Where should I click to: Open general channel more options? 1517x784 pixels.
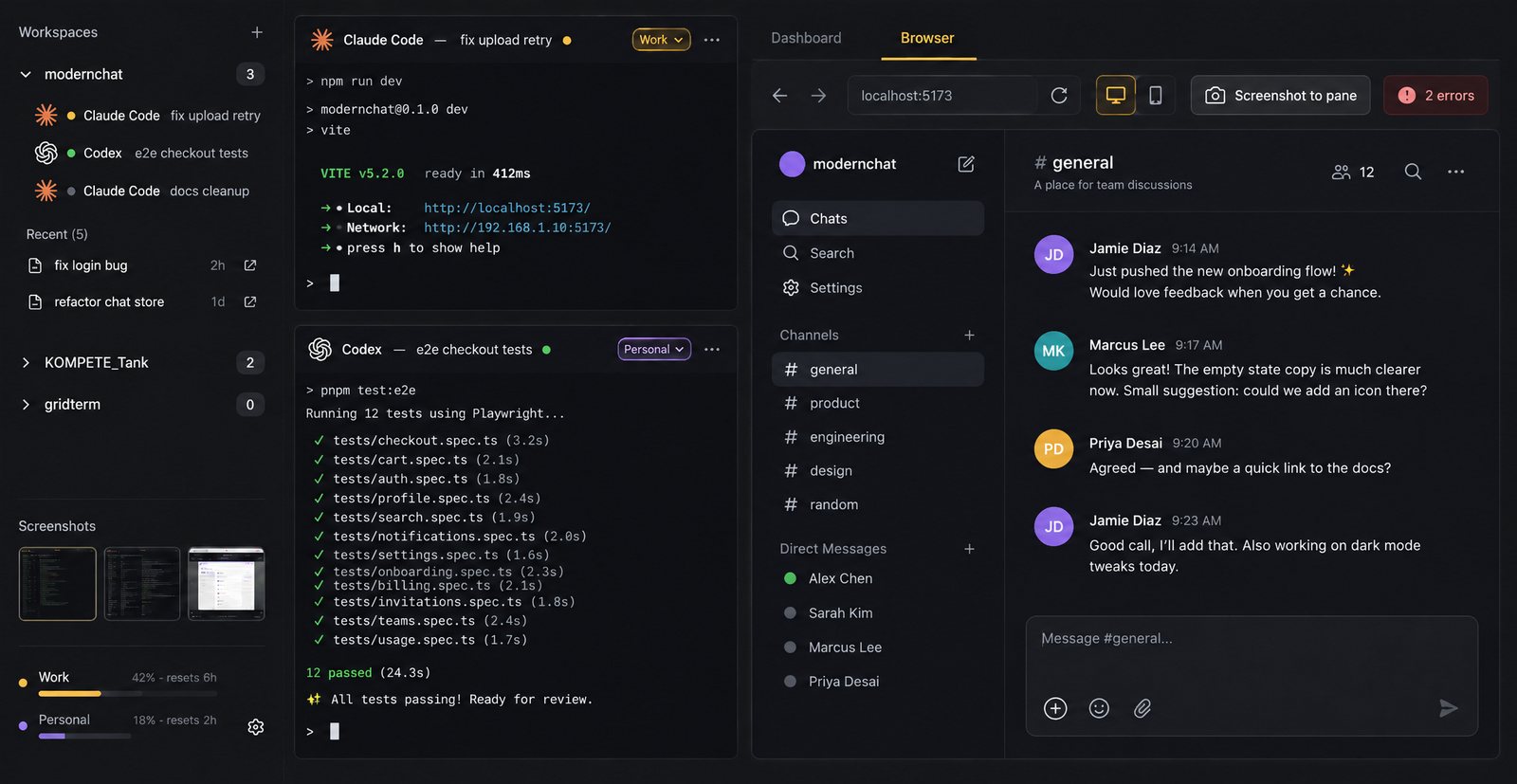click(x=1456, y=172)
